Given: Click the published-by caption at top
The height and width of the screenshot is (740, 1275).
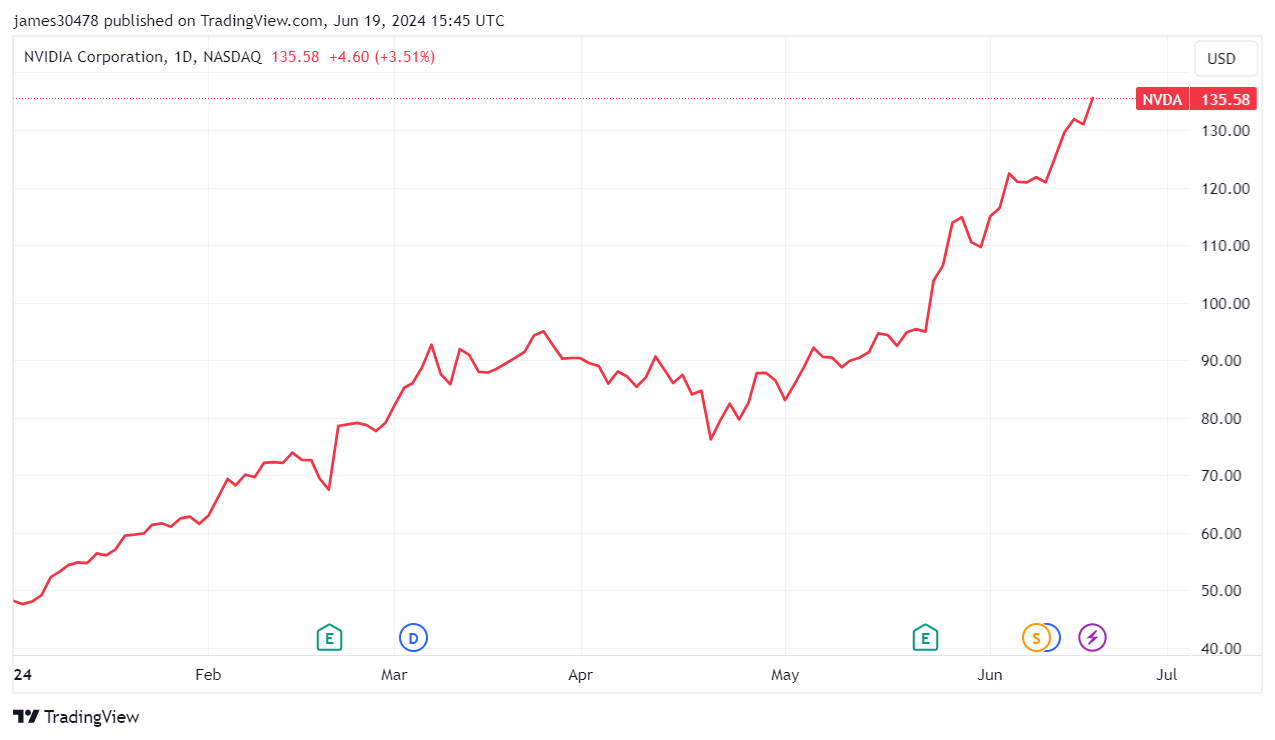Looking at the screenshot, I should (x=259, y=20).
